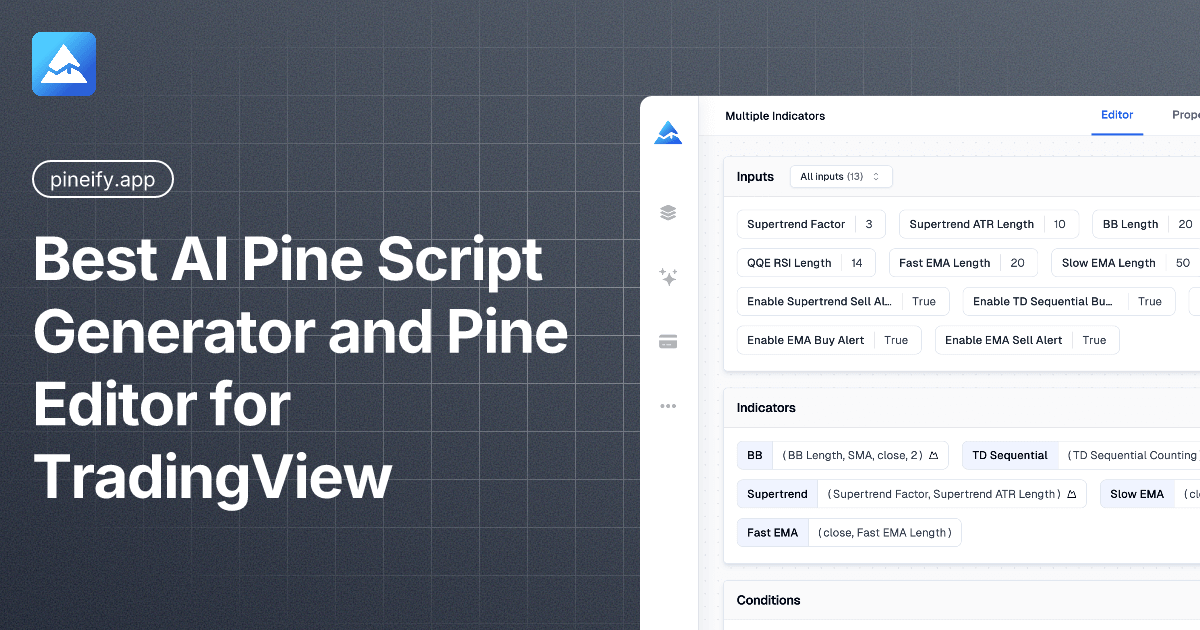Switch to the Editor tab
Image resolution: width=1200 pixels, height=630 pixels.
click(1117, 115)
